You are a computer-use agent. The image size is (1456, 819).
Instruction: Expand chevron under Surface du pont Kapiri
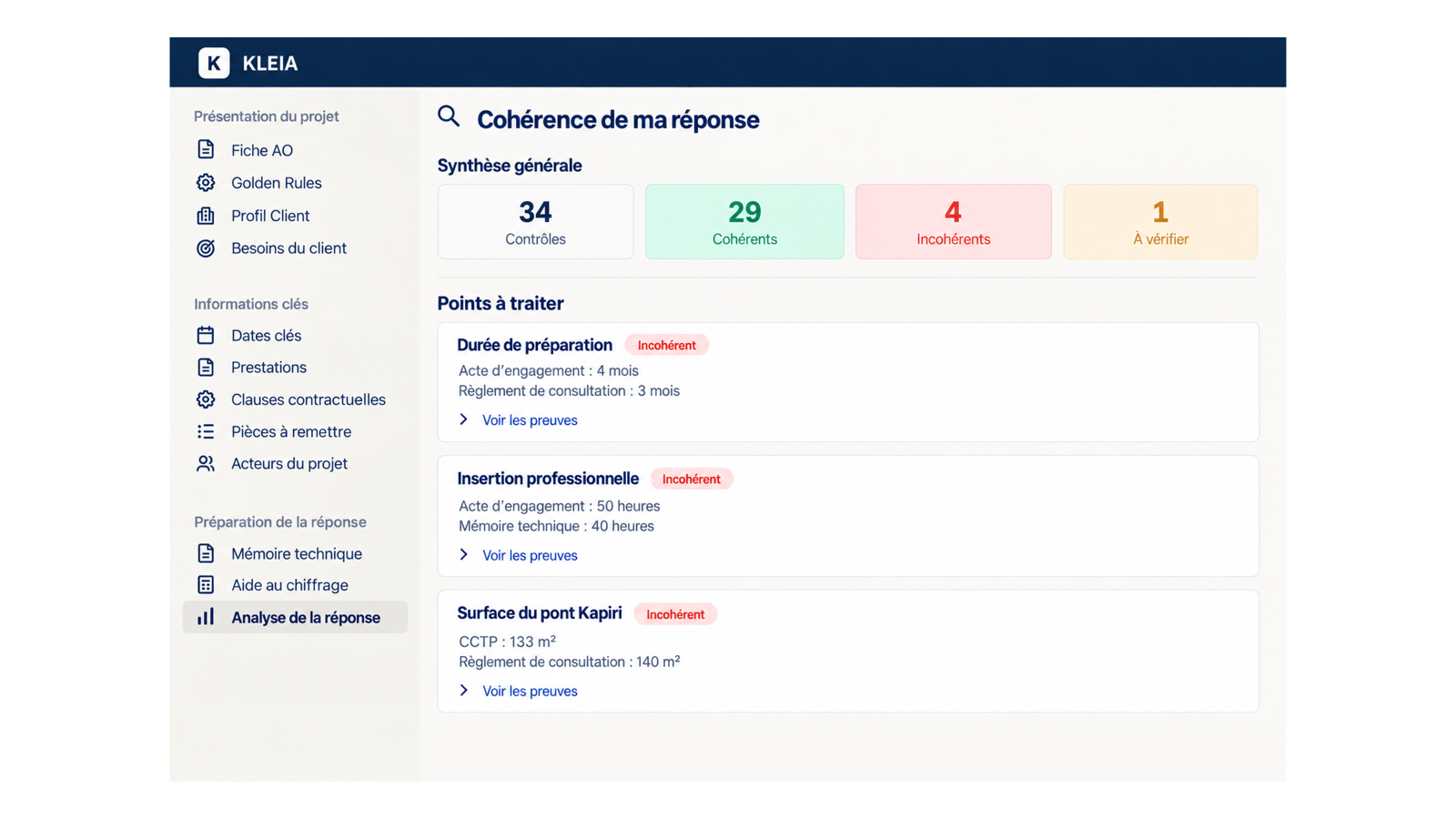[x=464, y=690]
